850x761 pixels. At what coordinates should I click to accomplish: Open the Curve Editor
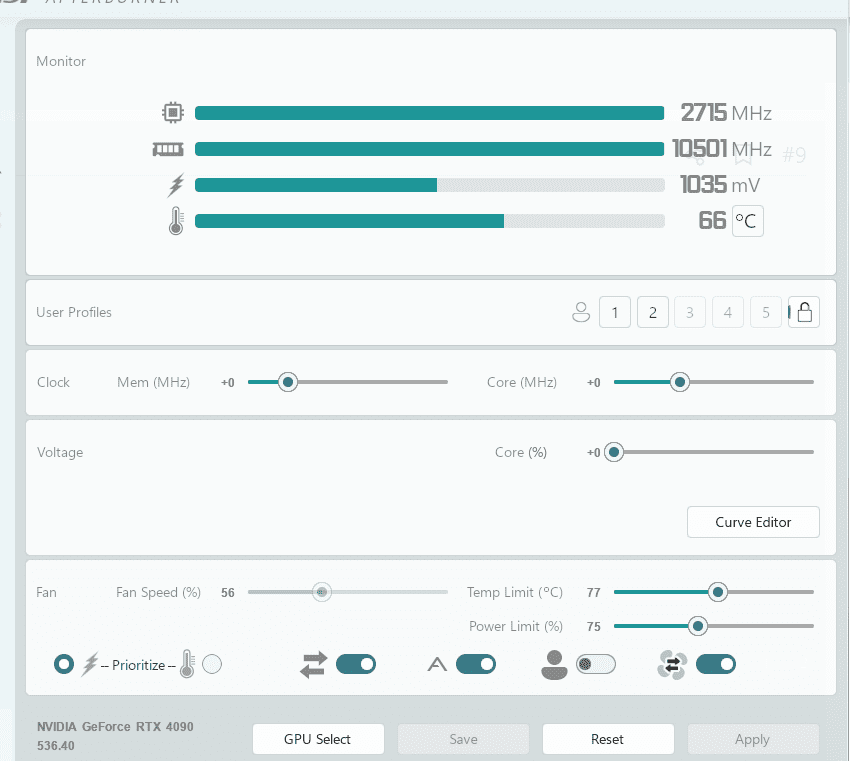(x=753, y=522)
